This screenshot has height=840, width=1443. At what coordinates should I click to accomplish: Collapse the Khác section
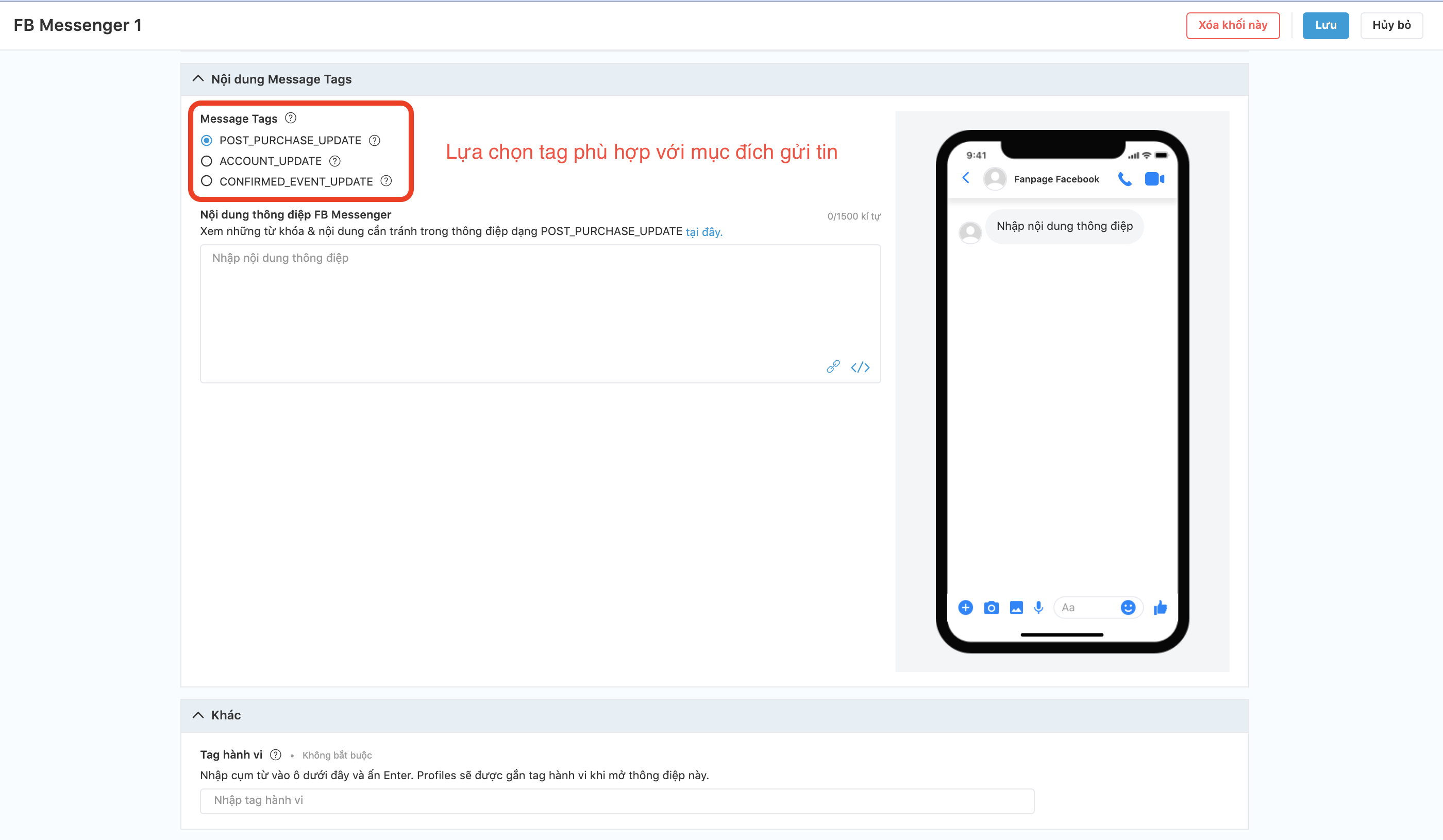click(x=198, y=715)
